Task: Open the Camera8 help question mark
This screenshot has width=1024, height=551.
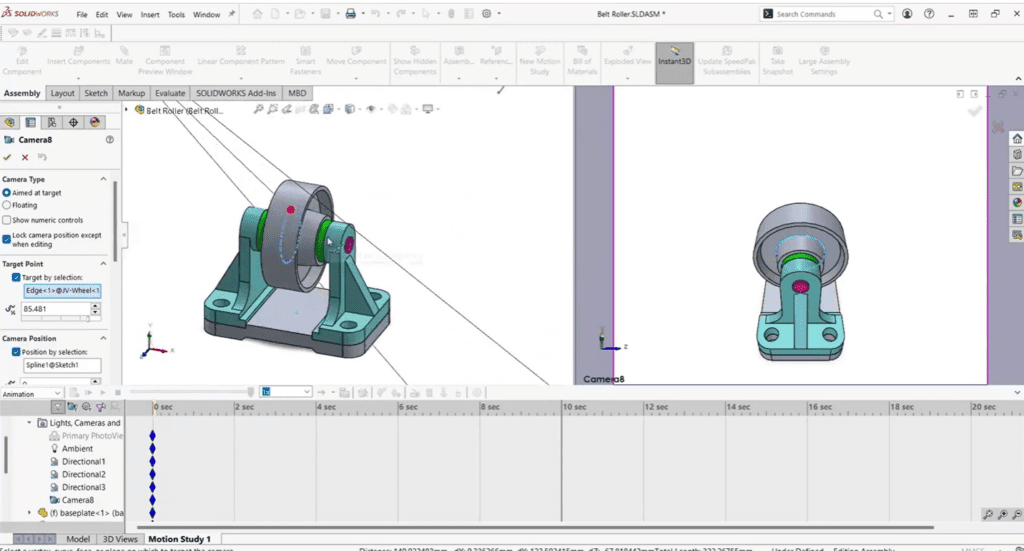Action: tap(109, 140)
